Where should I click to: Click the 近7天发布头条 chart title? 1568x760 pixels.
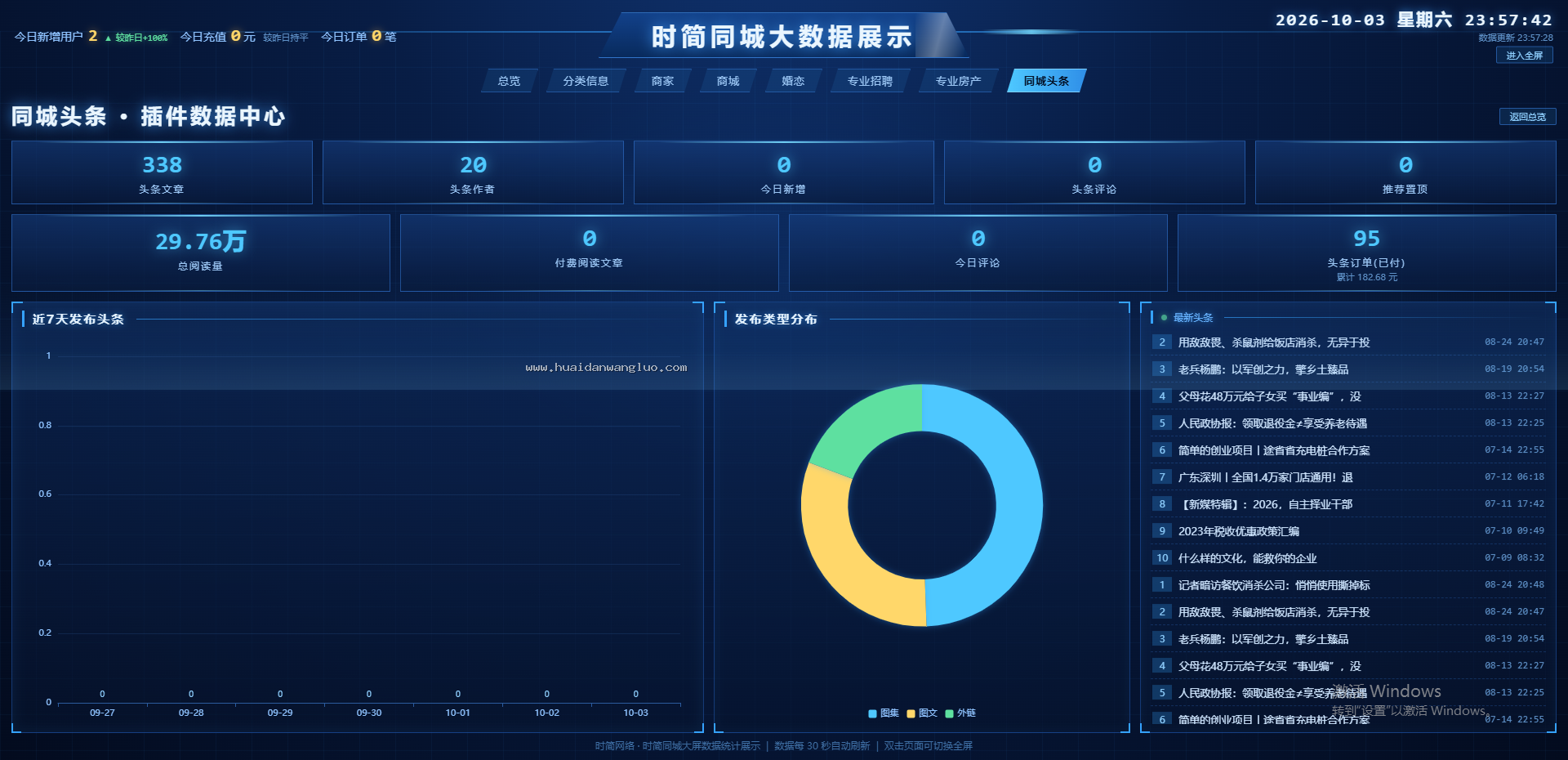click(78, 320)
